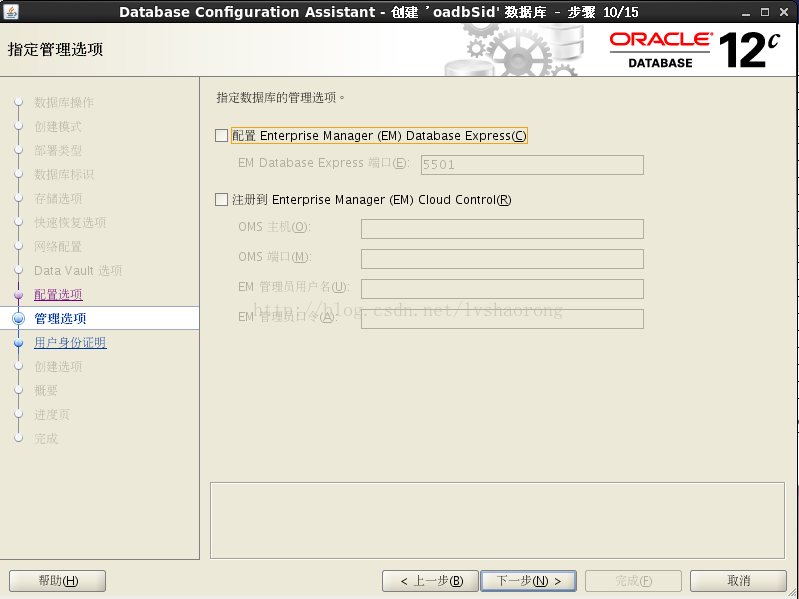Image resolution: width=799 pixels, height=599 pixels.
Task: Click the 完成(F) finish button
Action: [633, 581]
